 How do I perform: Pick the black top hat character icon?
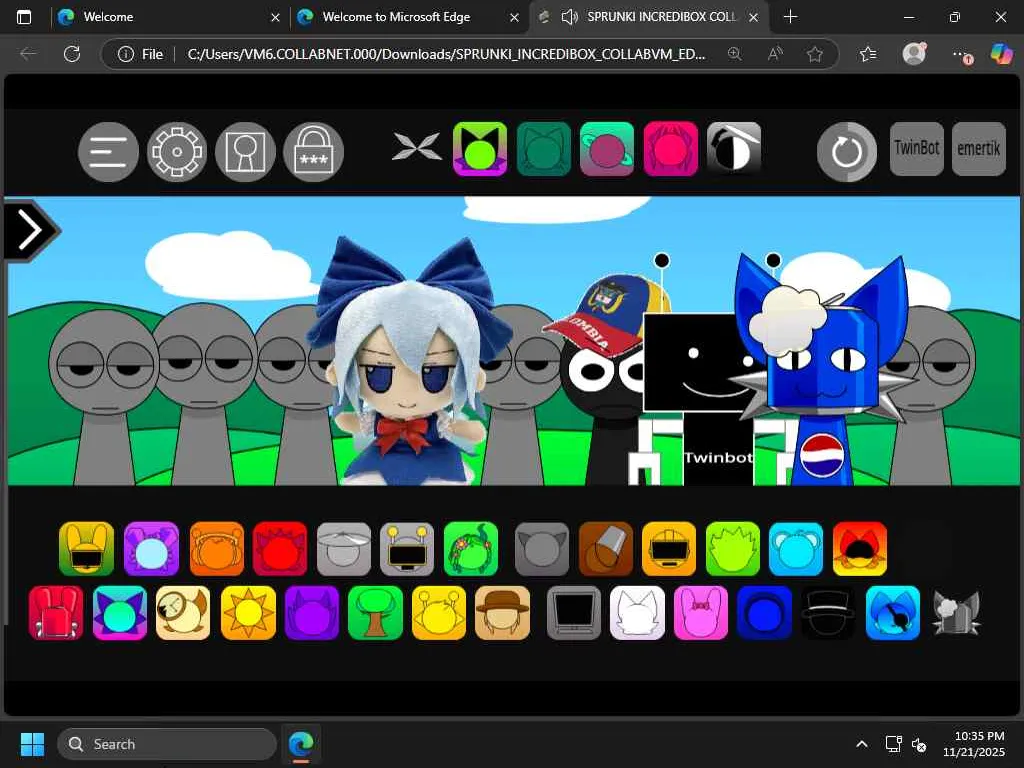(x=828, y=613)
